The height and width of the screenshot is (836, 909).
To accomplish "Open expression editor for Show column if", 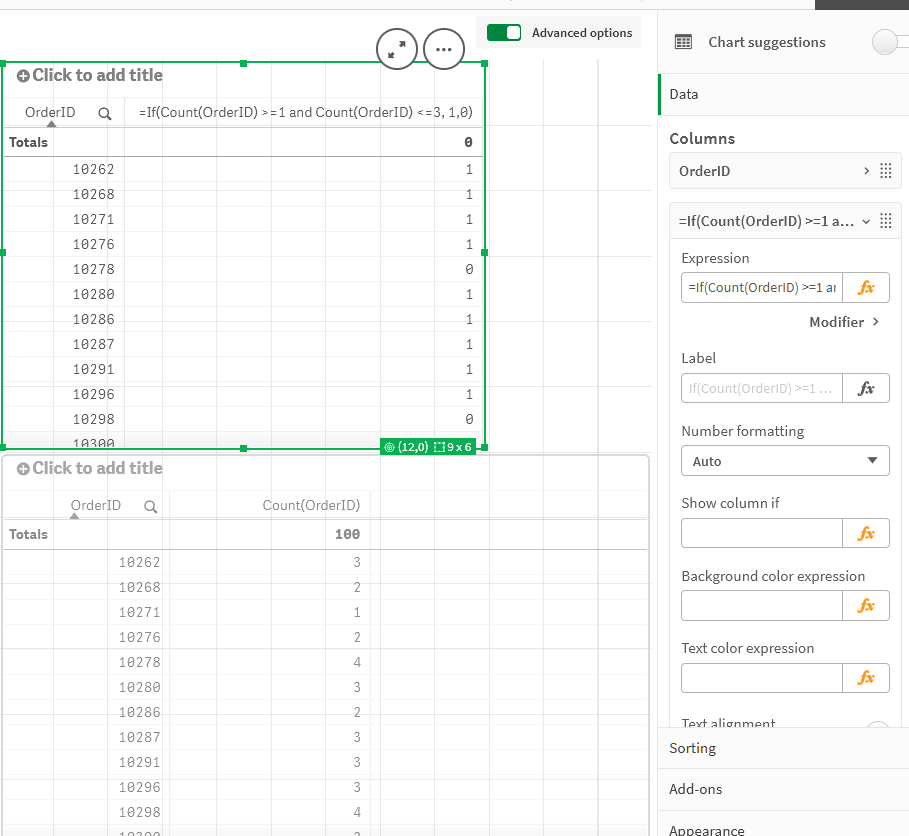I will pos(866,534).
